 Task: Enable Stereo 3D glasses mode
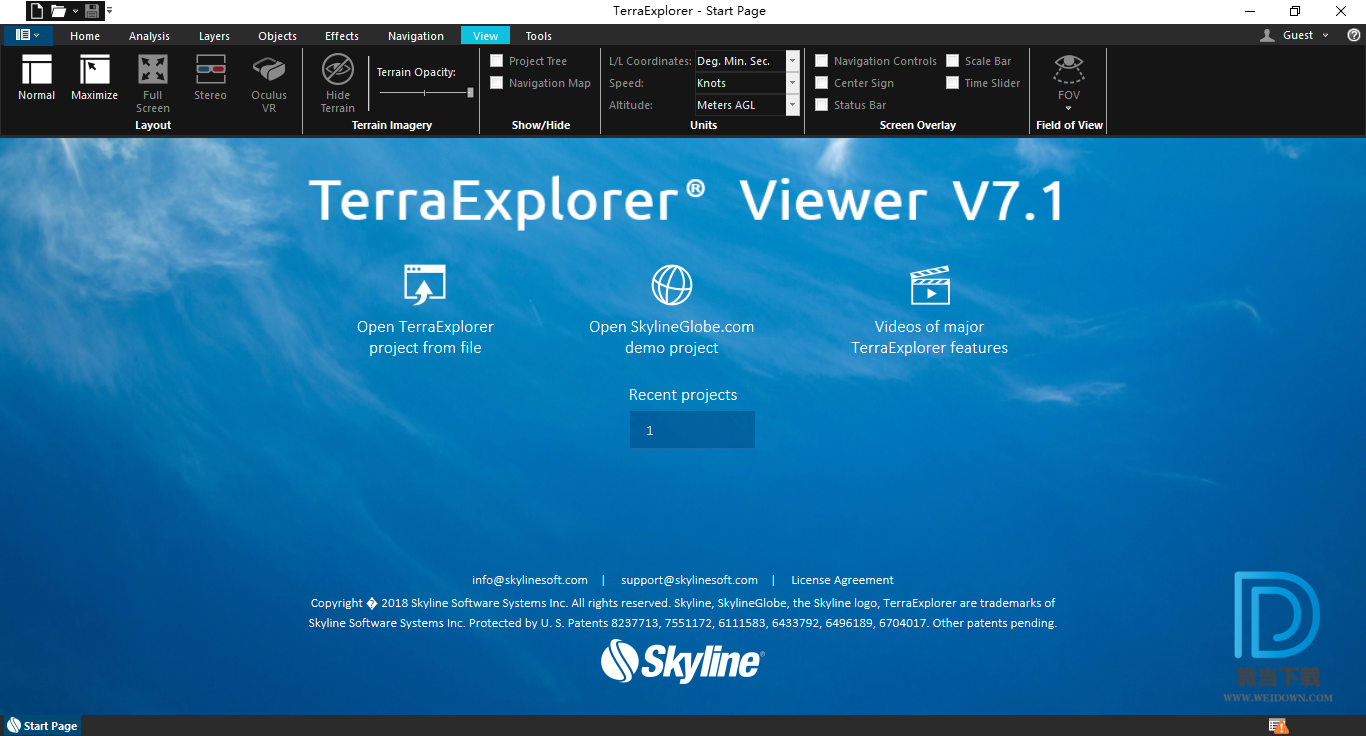pos(210,70)
